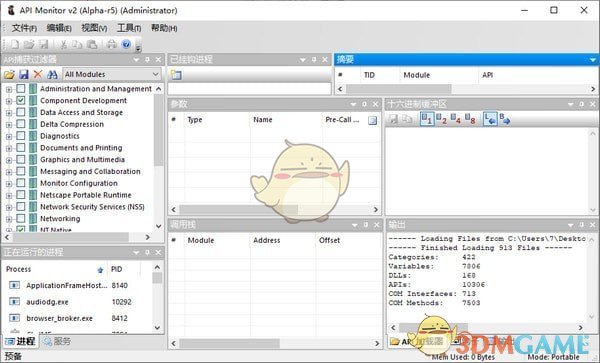This screenshot has width=600, height=363.
Task: Select big-endian byte order icon
Action: (x=505, y=119)
